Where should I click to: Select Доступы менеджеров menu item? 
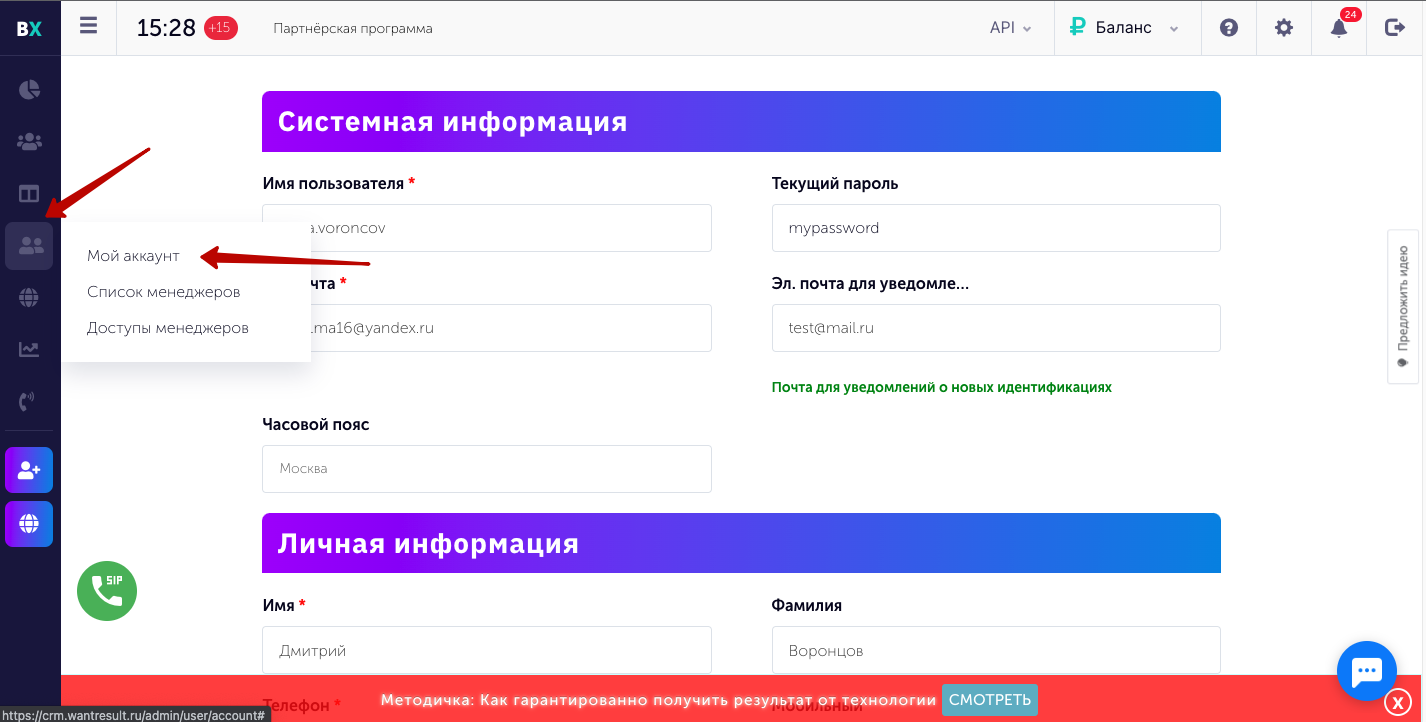tap(168, 328)
